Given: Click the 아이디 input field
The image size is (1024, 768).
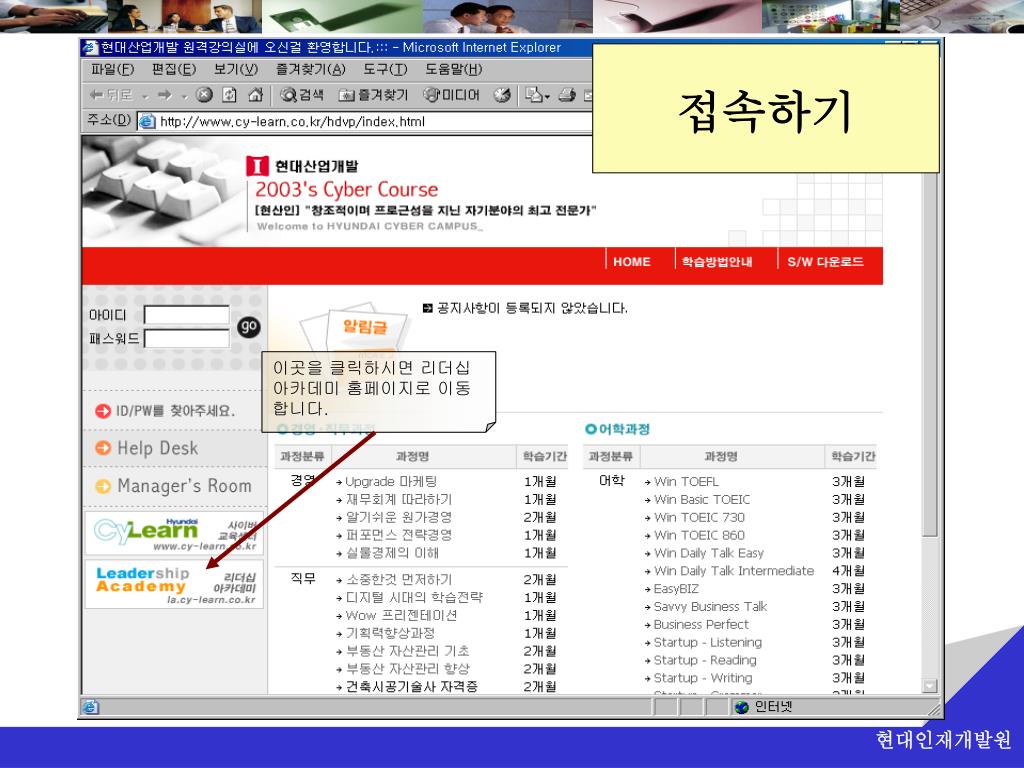Looking at the screenshot, I should (187, 315).
